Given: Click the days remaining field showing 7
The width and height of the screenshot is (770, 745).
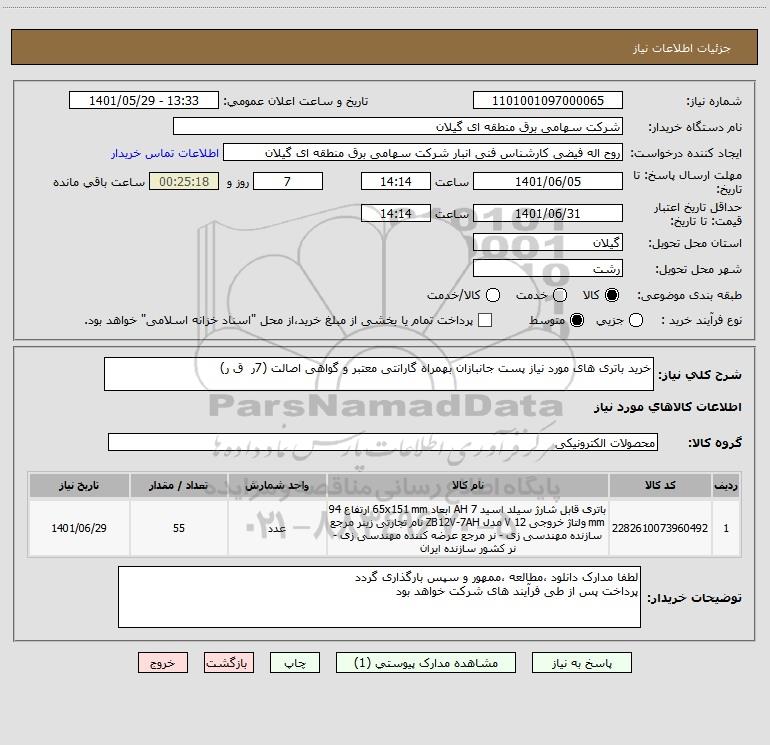Looking at the screenshot, I should coord(288,181).
